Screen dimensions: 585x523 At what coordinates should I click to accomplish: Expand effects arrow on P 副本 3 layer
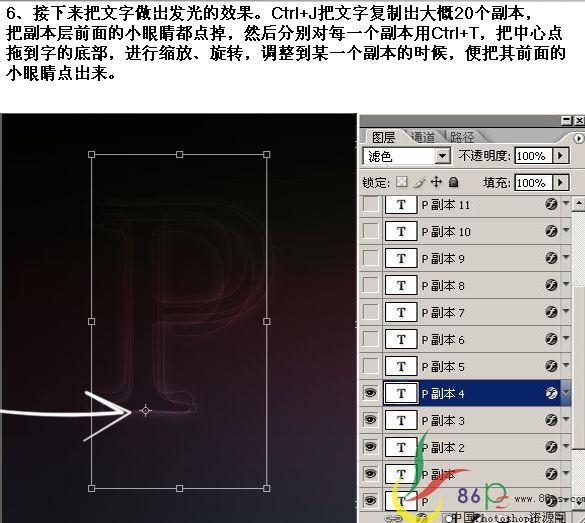[x=566, y=419]
